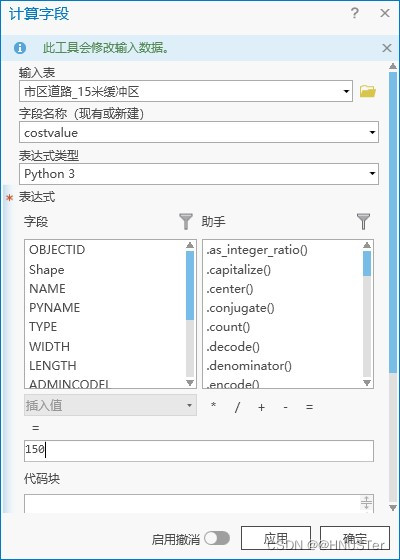This screenshot has width=400, height=560.
Task: Insert the multiply operator
Action: tap(214, 406)
